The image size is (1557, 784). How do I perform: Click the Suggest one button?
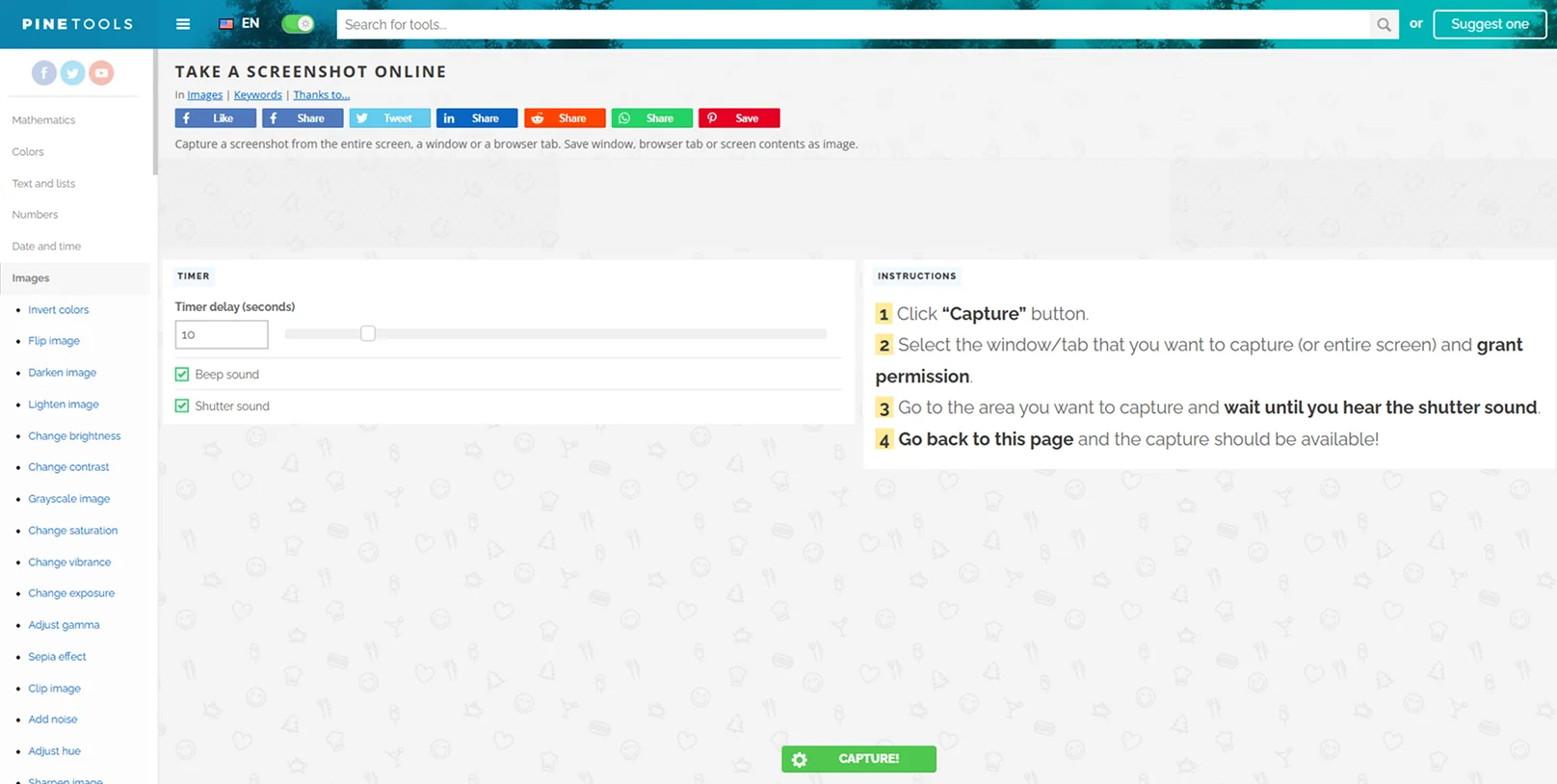(1490, 24)
